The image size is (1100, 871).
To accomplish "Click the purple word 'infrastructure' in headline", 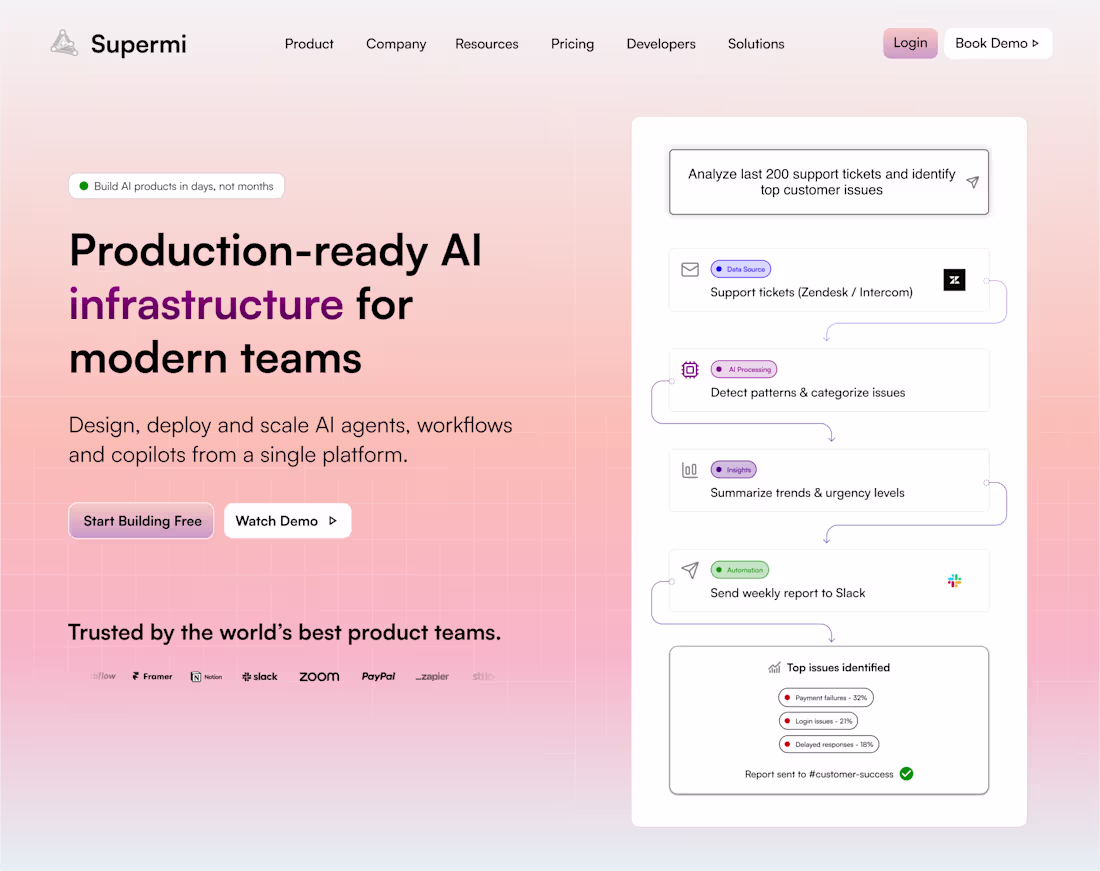I will point(206,304).
